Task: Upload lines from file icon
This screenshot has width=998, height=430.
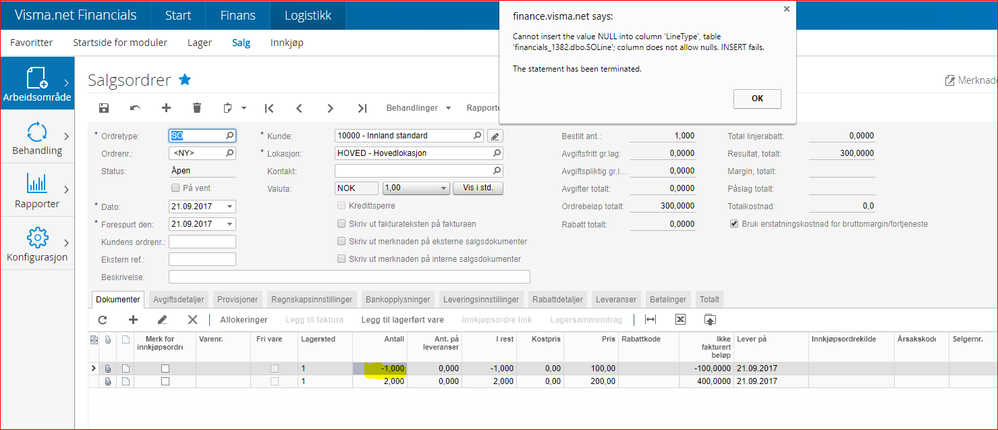Action: pyautogui.click(x=710, y=319)
